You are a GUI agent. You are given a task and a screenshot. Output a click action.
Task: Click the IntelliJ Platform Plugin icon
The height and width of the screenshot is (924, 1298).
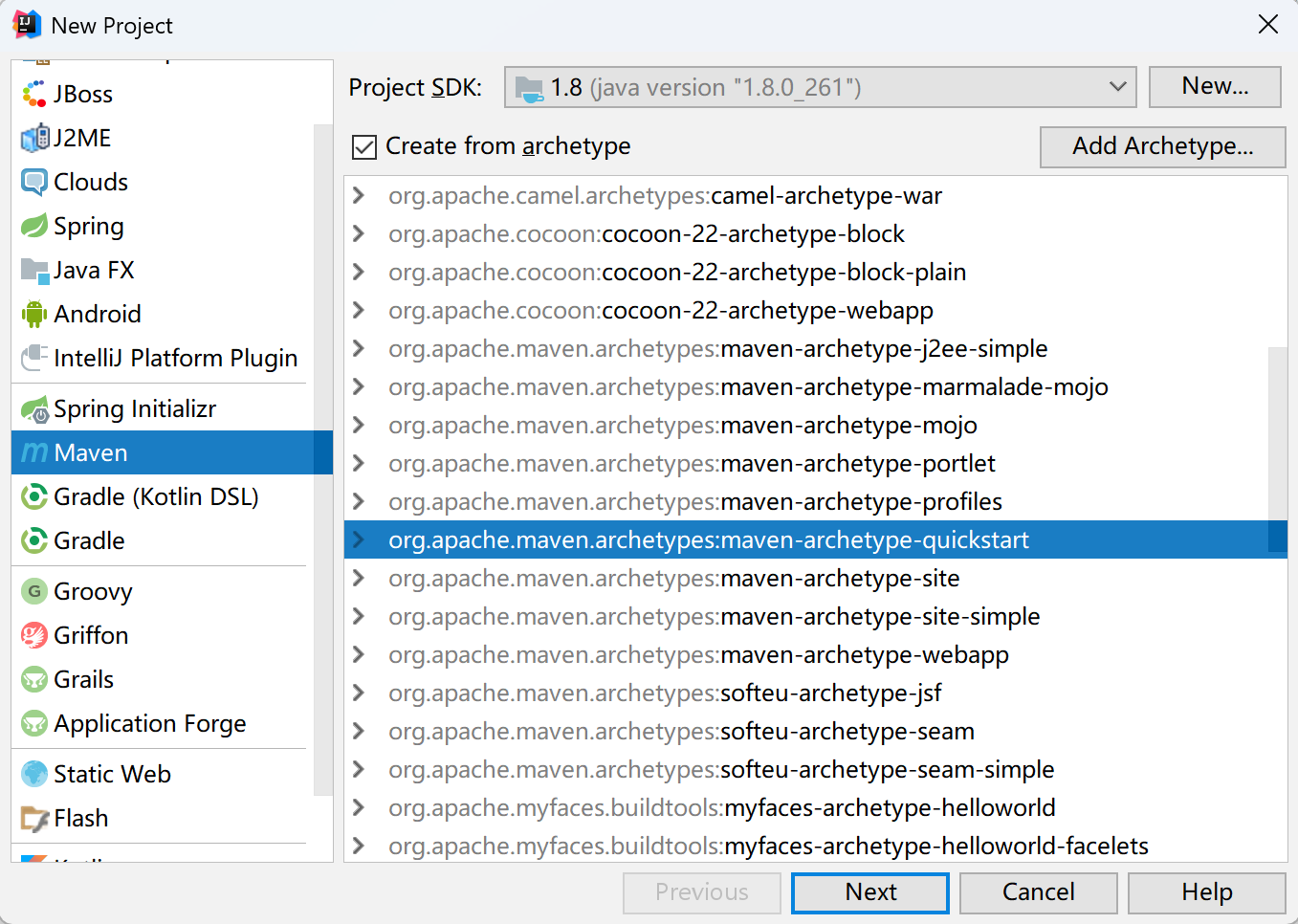pyautogui.click(x=34, y=358)
